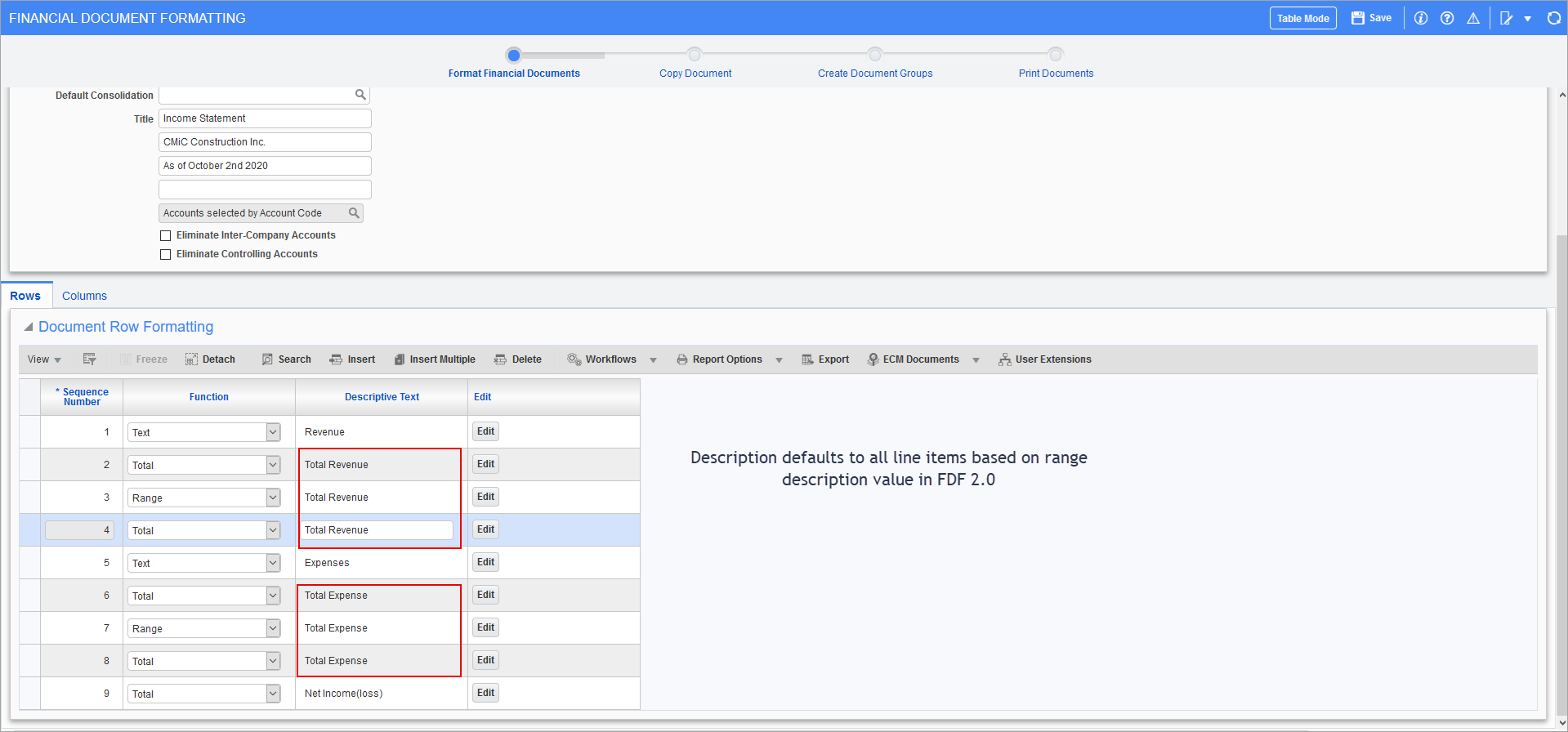This screenshot has width=1568, height=732.
Task: Click the Delete row toolbar item
Action: click(x=518, y=359)
